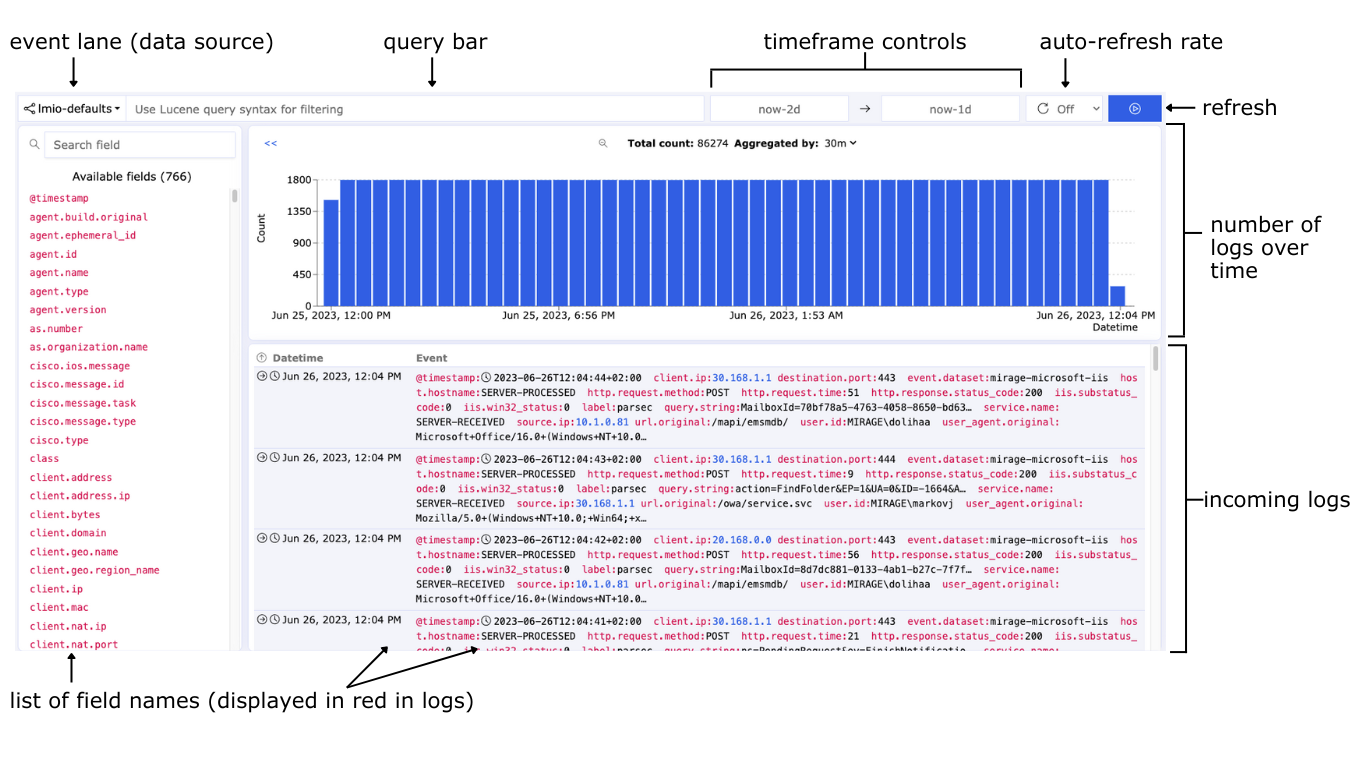Select the client.nat.port field
This screenshot has height=768, width=1366.
point(74,645)
